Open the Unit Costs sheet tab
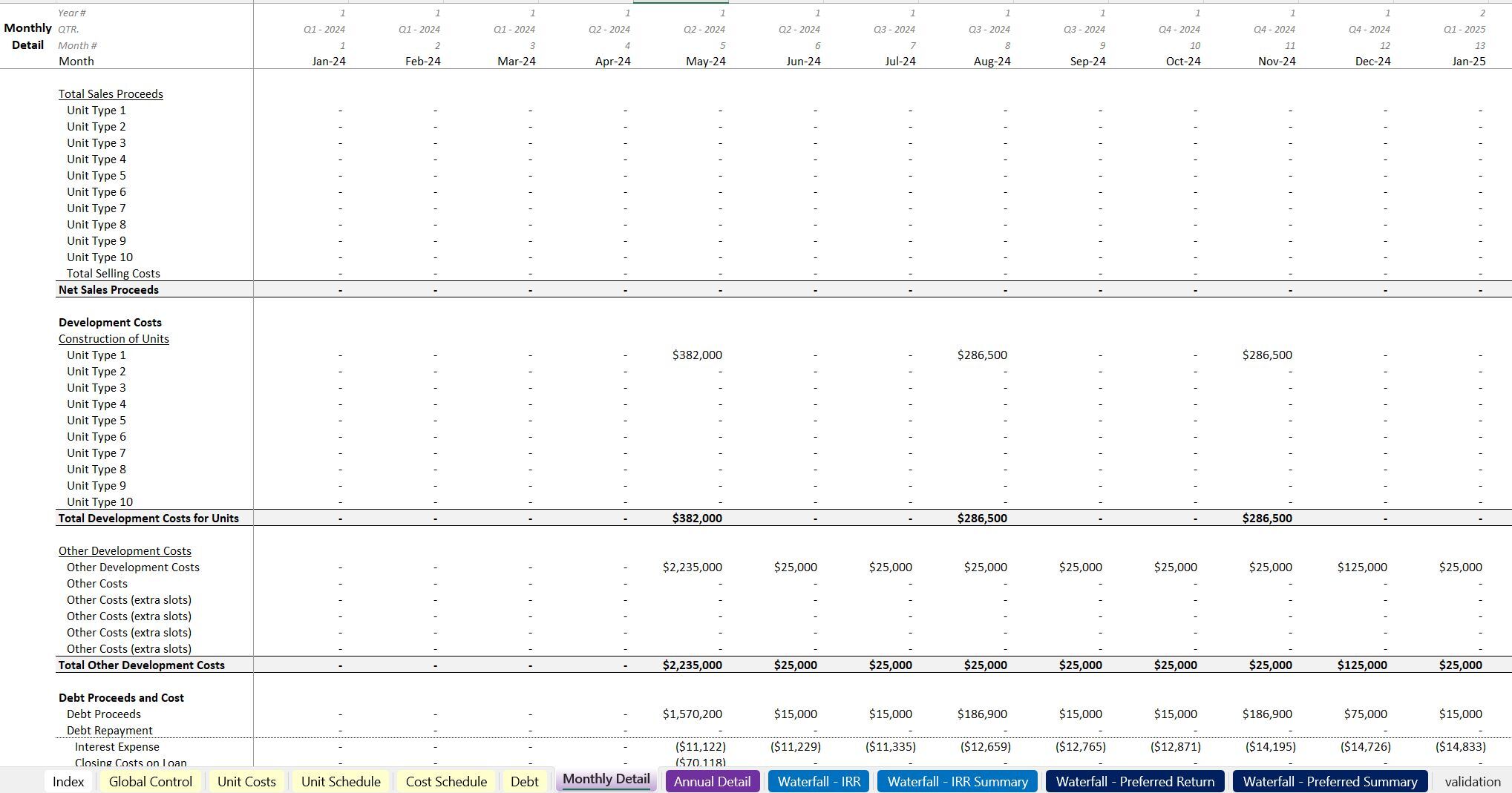Screen dimensions: 1512x793 point(246,781)
